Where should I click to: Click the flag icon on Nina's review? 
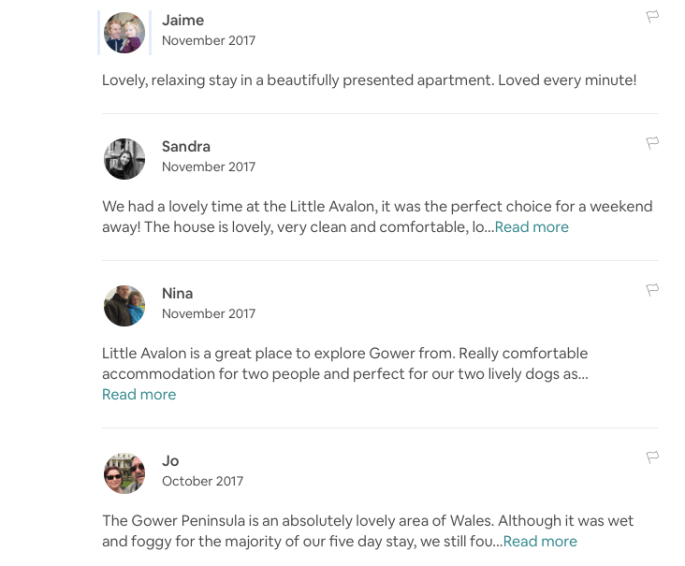[x=652, y=290]
